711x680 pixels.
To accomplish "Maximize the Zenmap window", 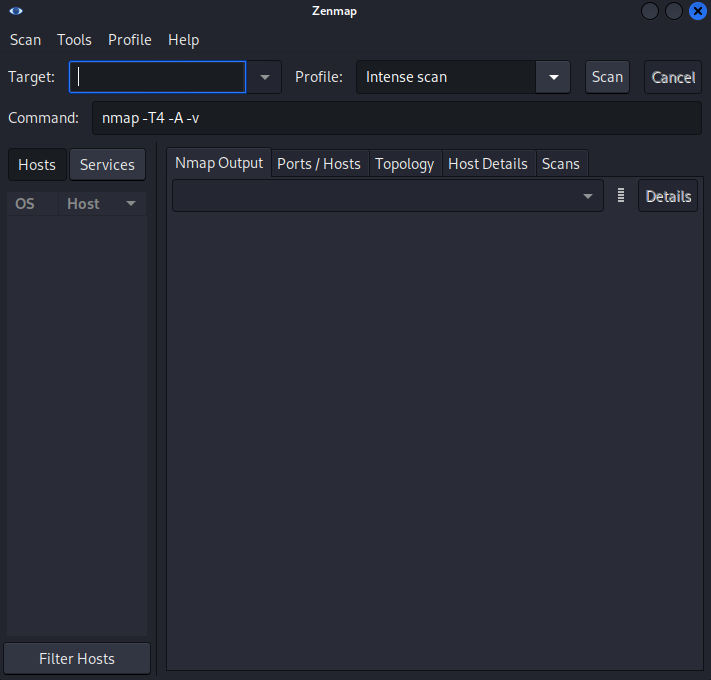I will point(674,11).
